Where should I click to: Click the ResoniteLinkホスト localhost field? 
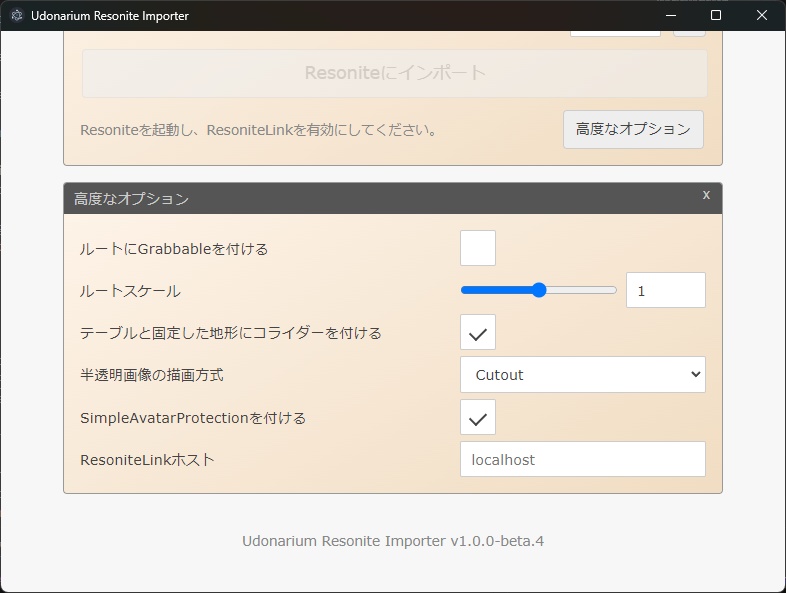tap(582, 459)
